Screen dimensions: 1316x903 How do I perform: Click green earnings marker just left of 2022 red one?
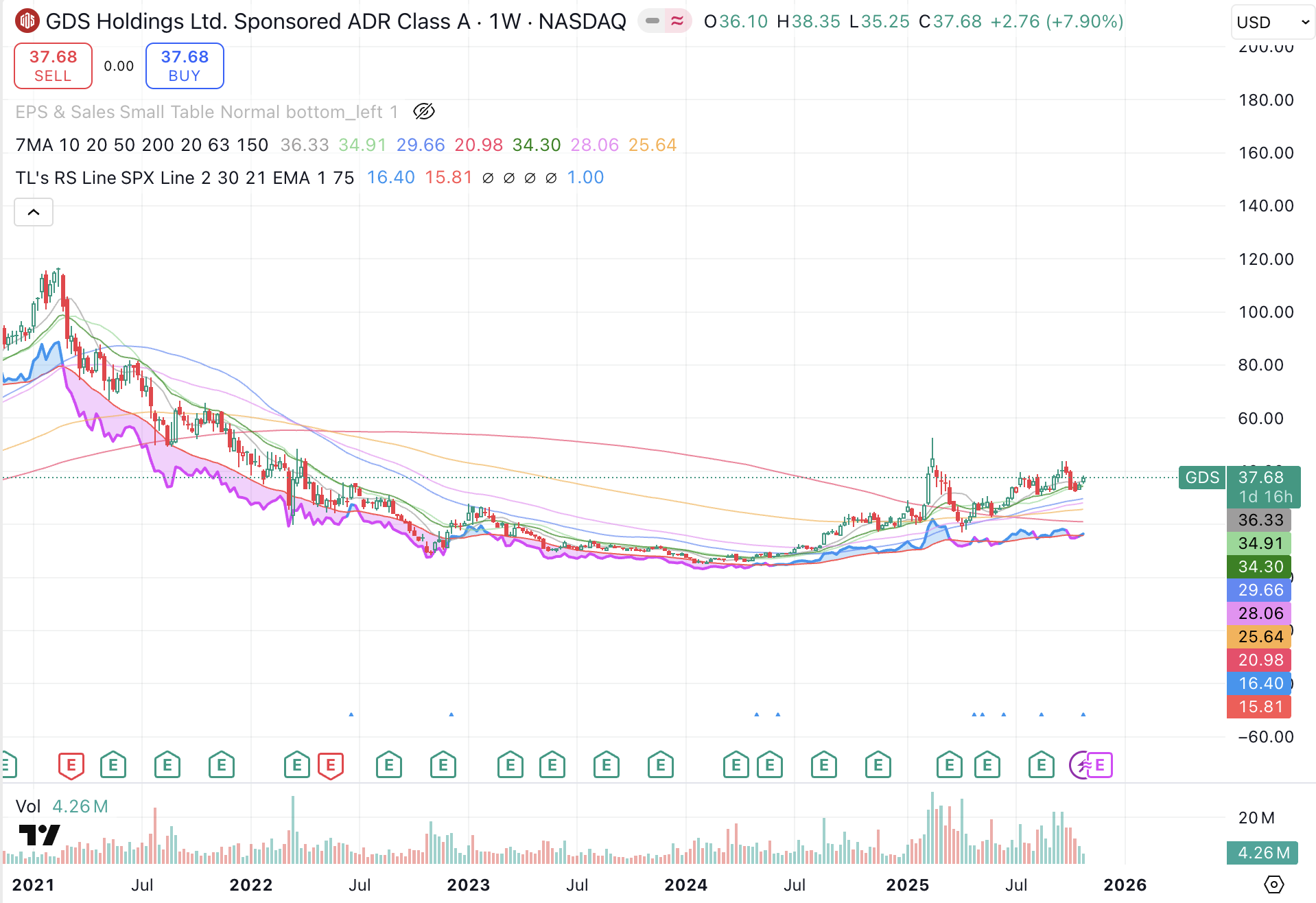coord(296,765)
